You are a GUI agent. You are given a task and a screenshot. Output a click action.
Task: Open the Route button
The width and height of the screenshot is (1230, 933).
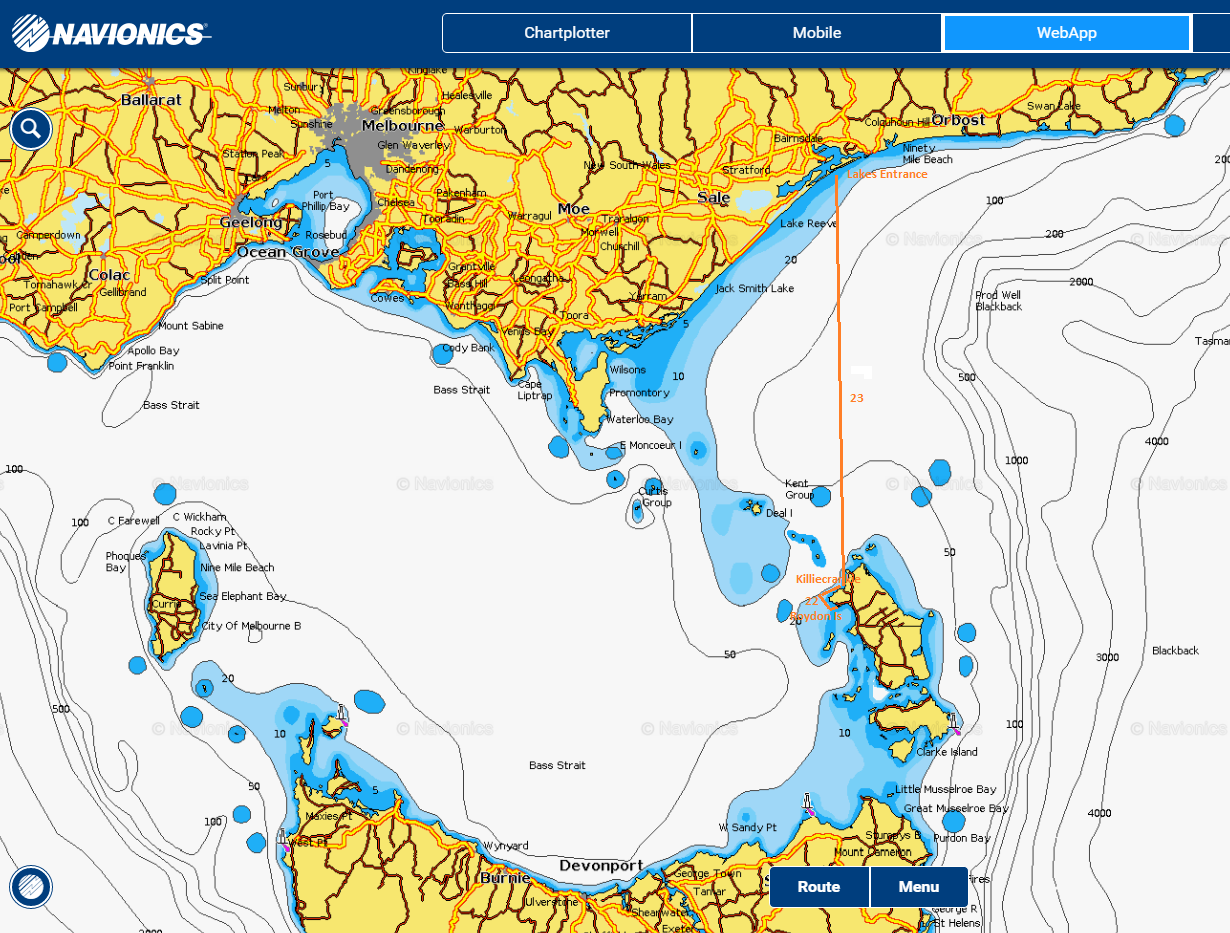pos(819,887)
